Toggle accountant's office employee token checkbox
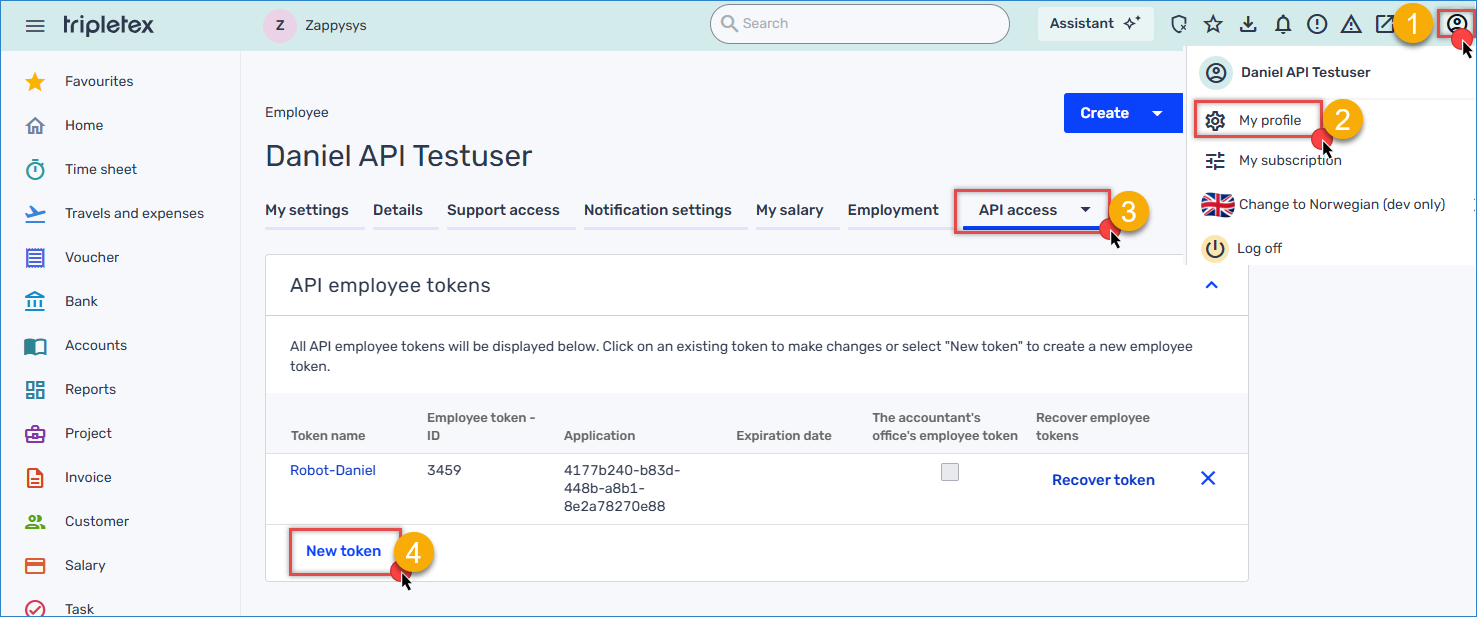1477x617 pixels. pos(950,472)
